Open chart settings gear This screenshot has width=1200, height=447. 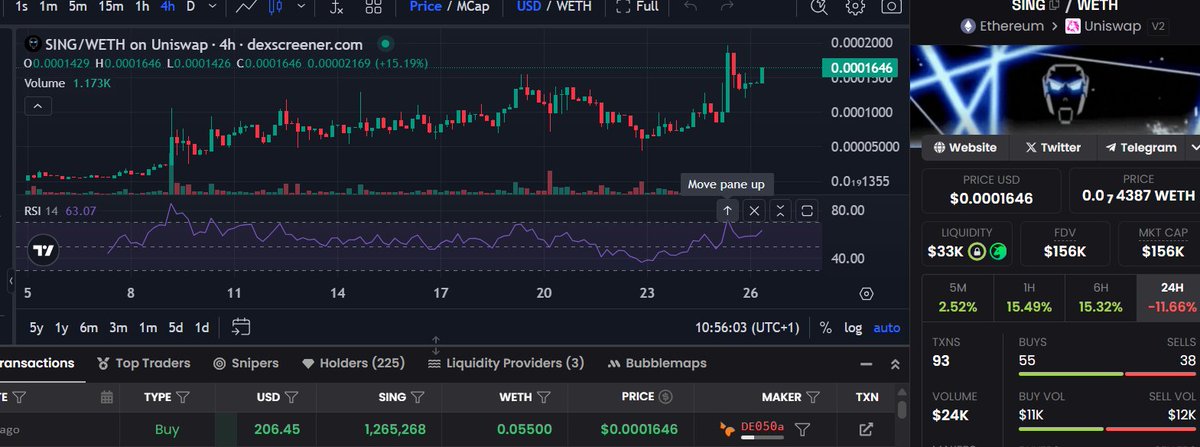[x=855, y=7]
